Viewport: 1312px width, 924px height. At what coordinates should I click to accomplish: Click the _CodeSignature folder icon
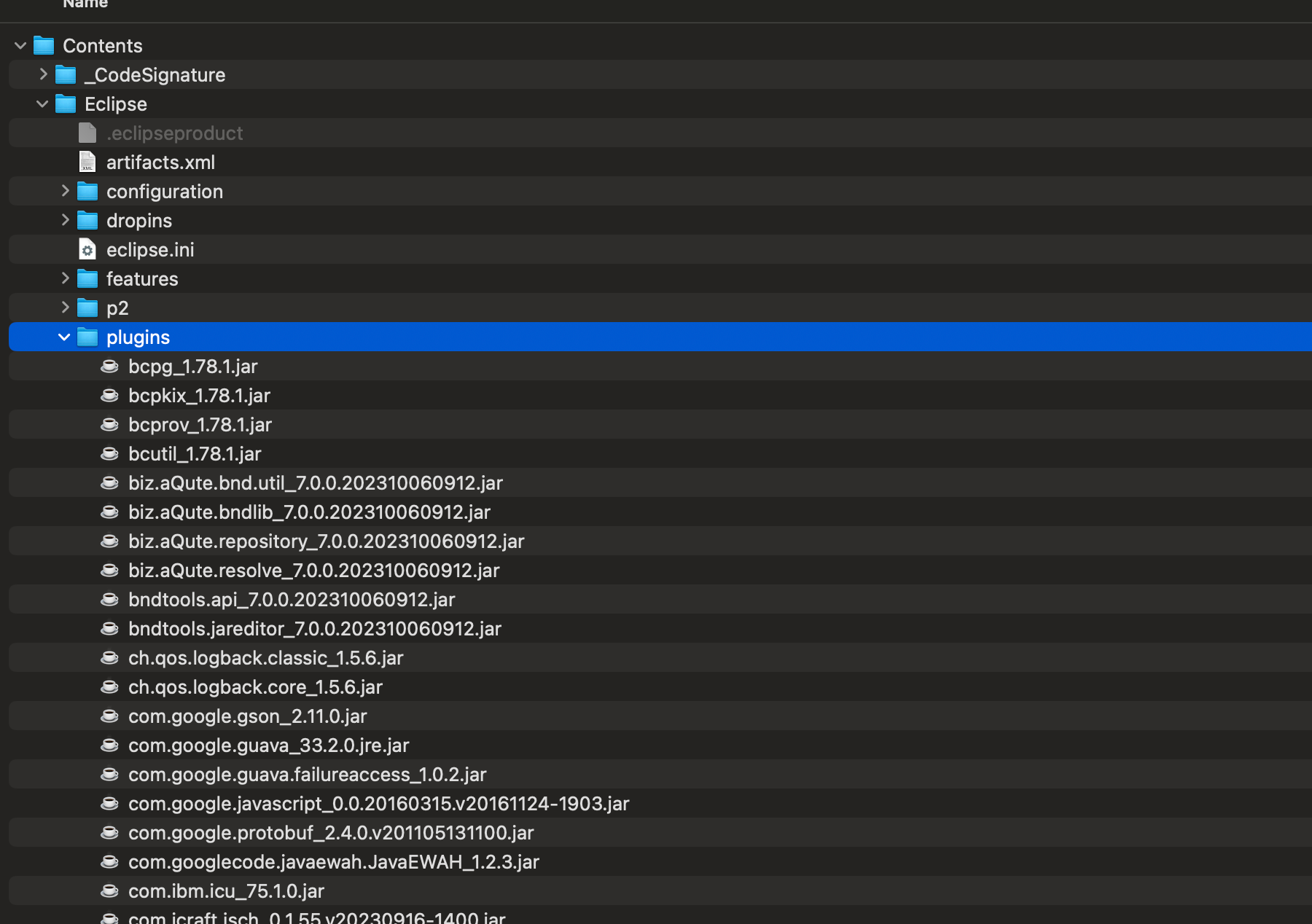pos(66,75)
